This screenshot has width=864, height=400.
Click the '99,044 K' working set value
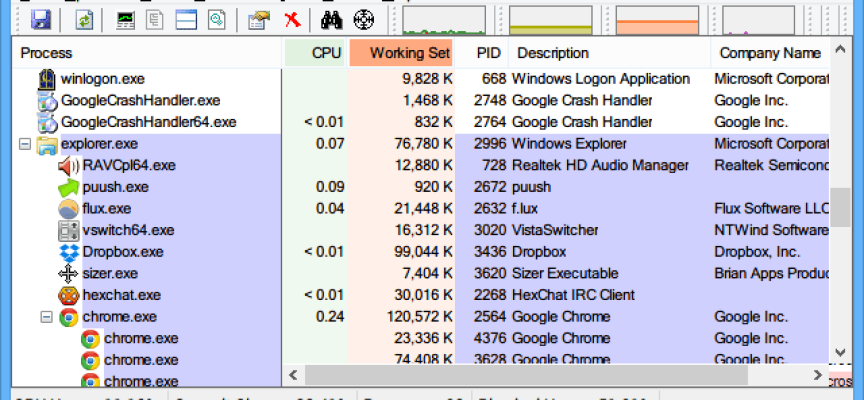tap(424, 252)
